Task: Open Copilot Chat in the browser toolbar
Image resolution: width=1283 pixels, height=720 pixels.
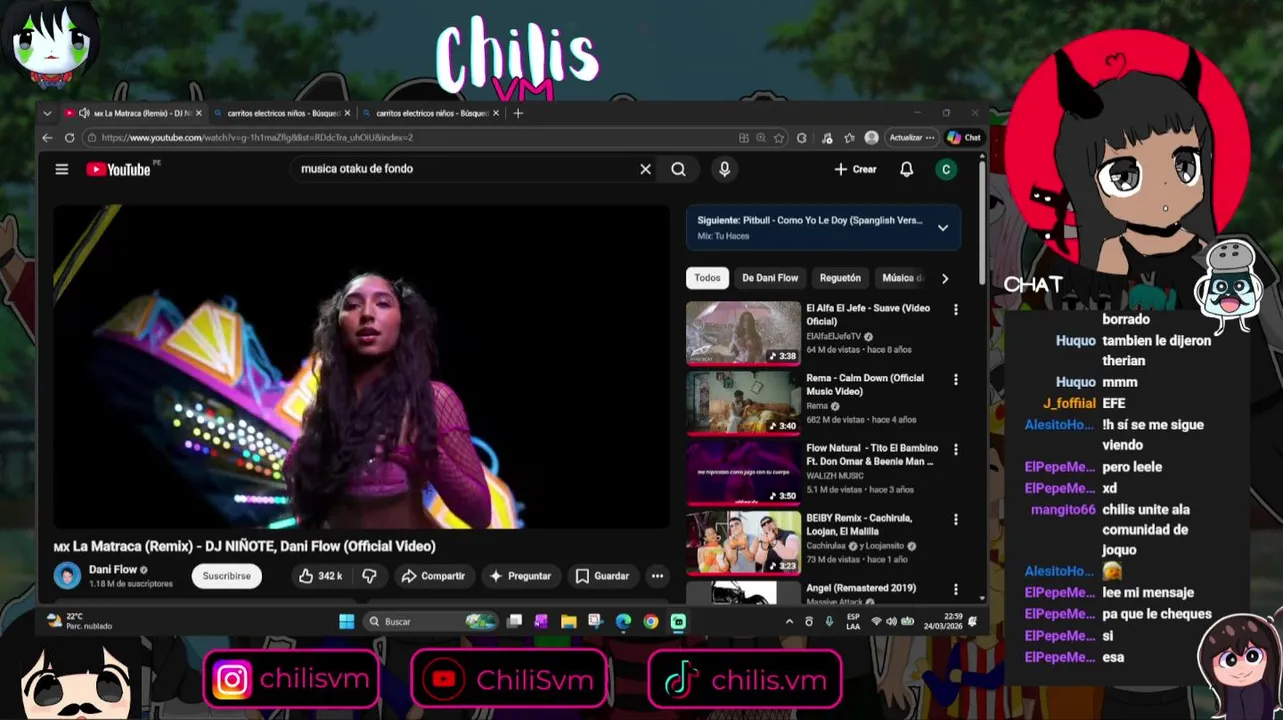Action: pyautogui.click(x=964, y=138)
